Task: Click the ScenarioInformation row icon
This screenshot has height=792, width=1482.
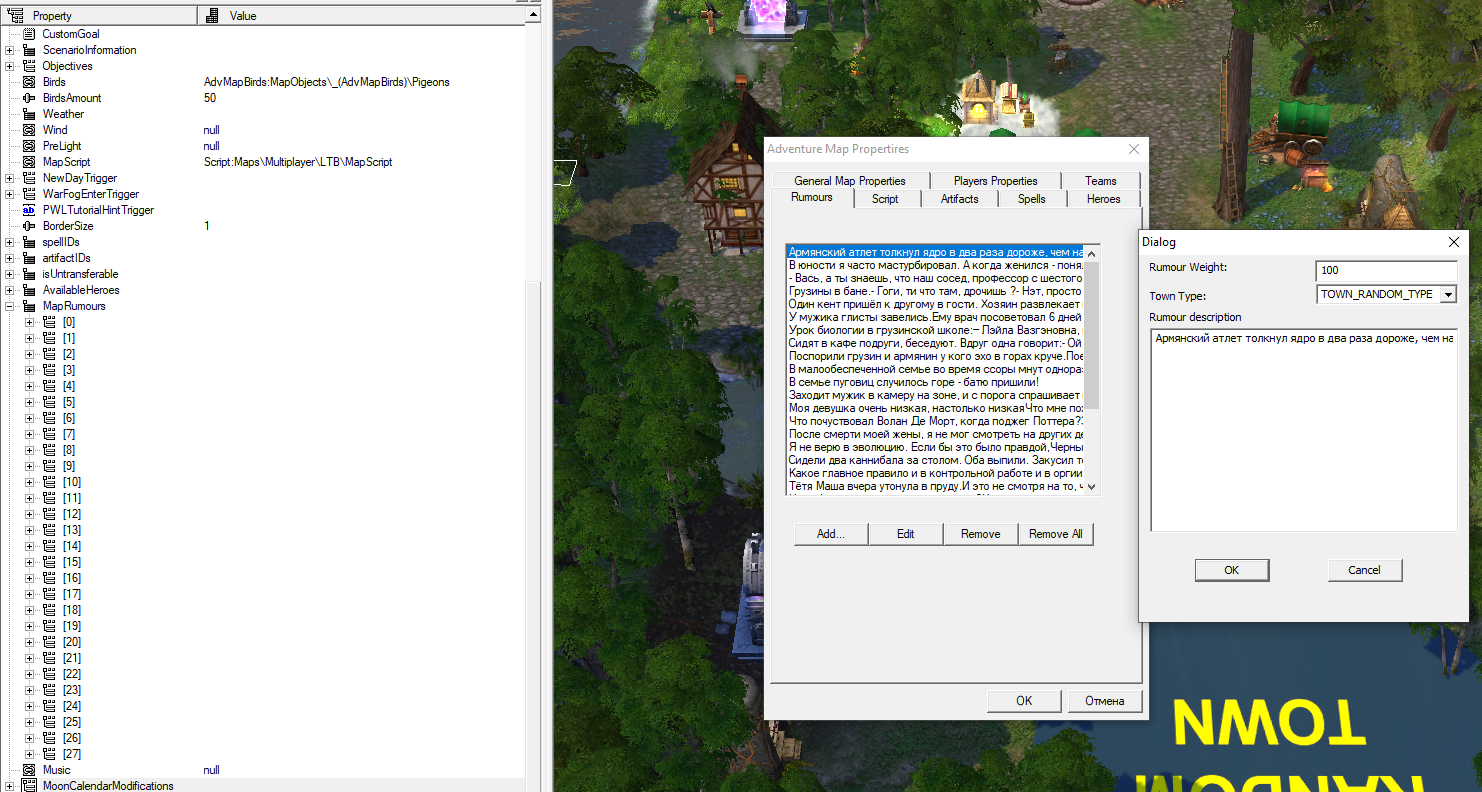Action: pos(29,50)
